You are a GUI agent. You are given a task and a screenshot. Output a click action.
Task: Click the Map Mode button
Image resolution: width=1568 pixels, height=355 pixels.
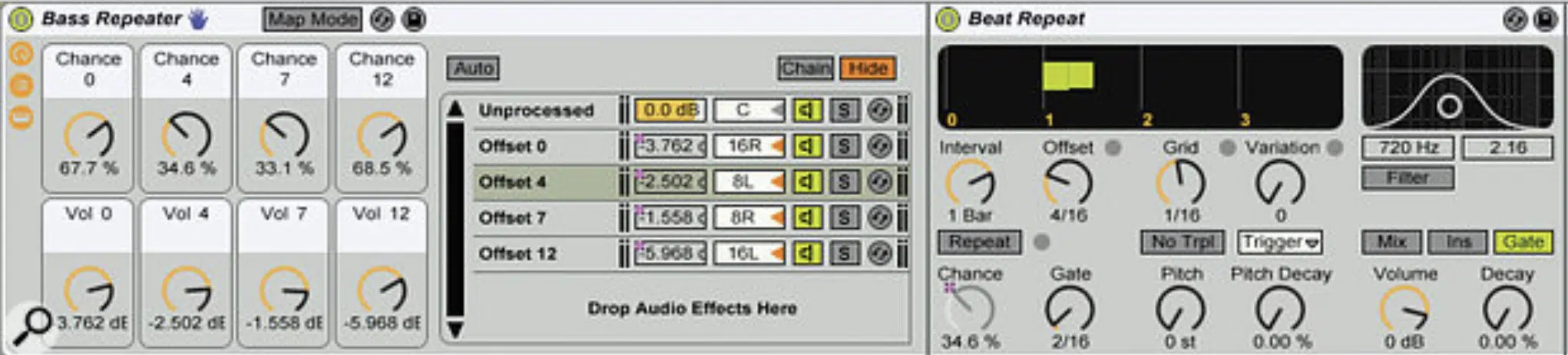(x=312, y=19)
